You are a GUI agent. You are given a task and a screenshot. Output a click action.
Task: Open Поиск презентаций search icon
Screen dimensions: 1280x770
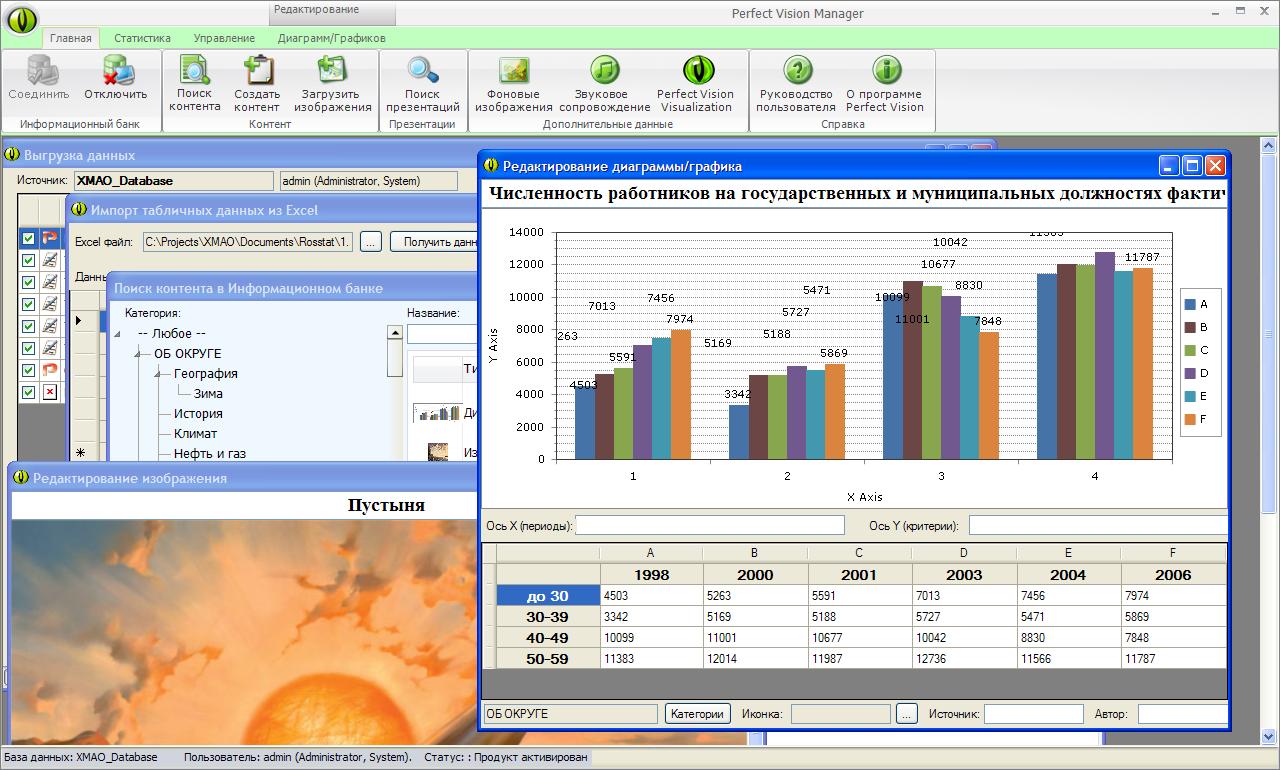(422, 71)
